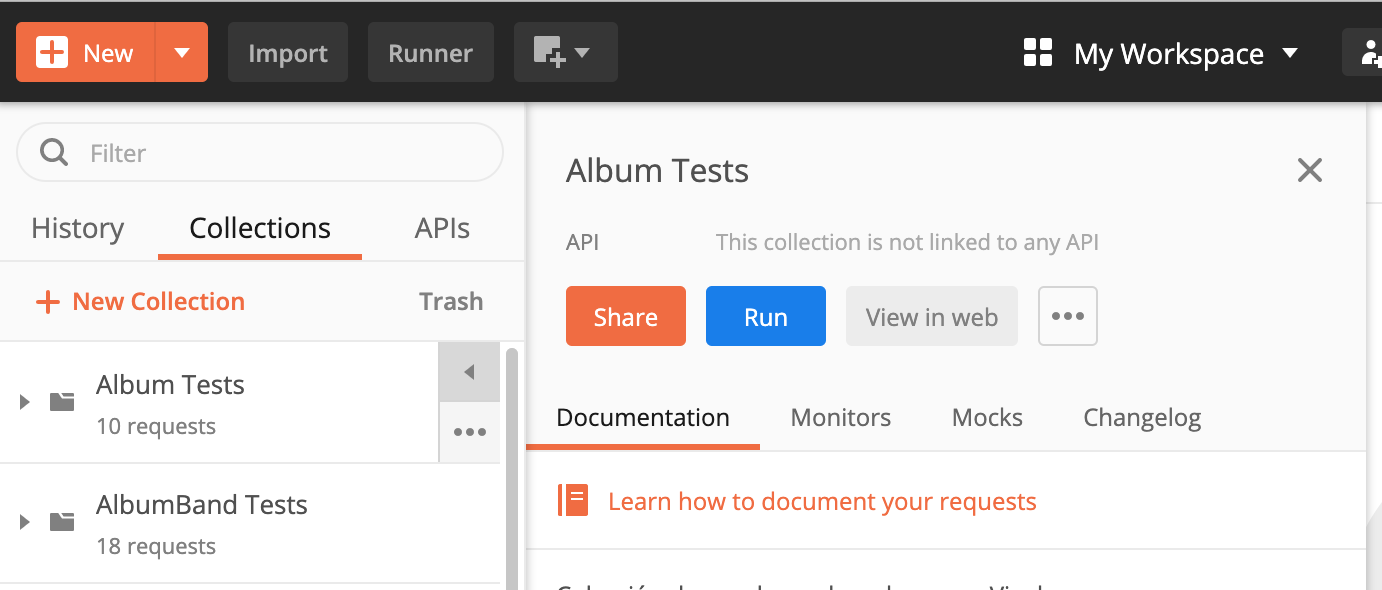Open the new window dropdown icon

pos(566,52)
